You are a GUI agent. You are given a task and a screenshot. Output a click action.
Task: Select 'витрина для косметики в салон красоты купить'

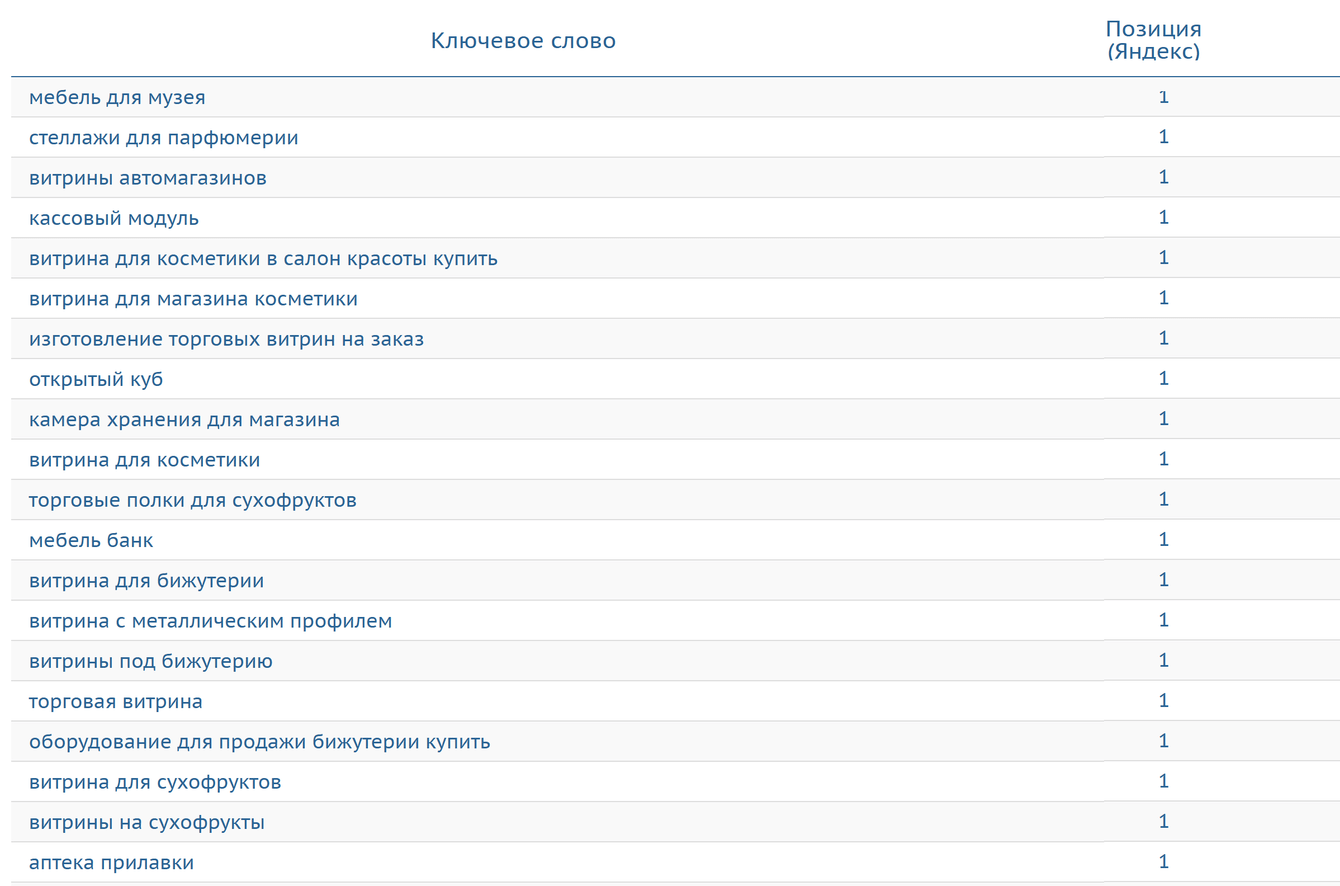tap(264, 259)
